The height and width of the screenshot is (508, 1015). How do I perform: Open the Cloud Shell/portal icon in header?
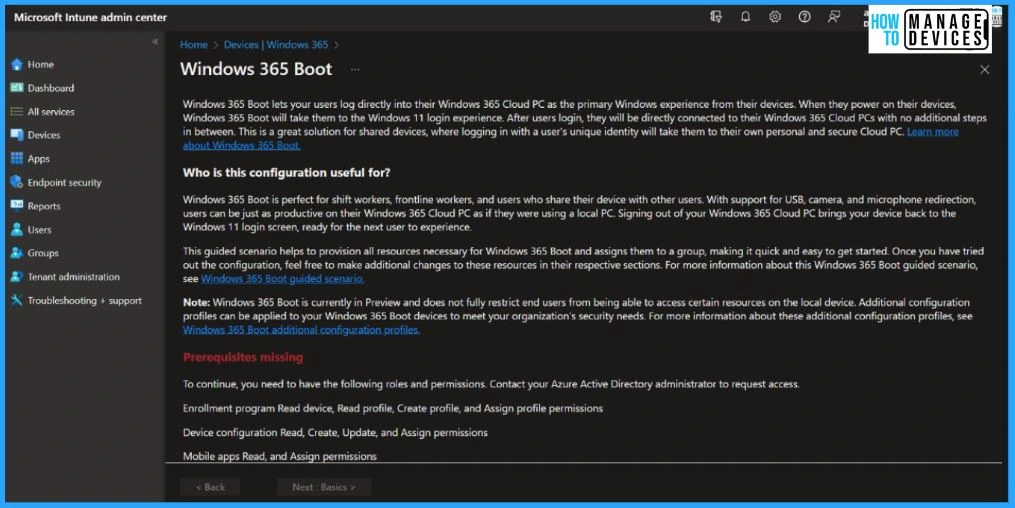716,17
